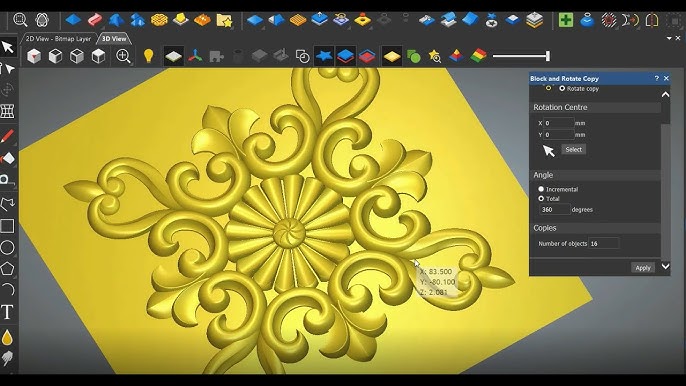Select the Text tool
Screen dimensions: 686x386
(x=7, y=312)
